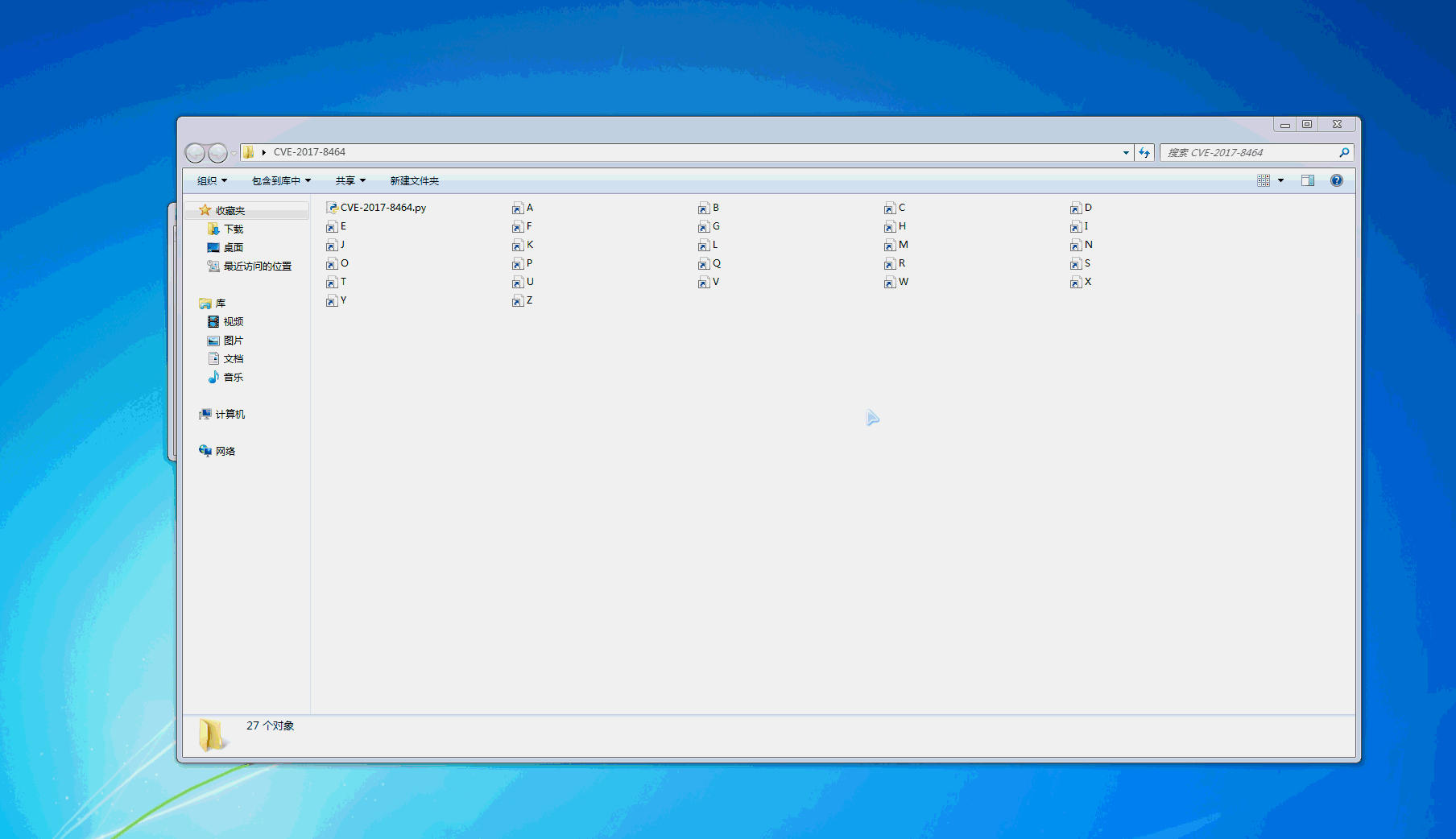The width and height of the screenshot is (1456, 839).
Task: Maximize the Explorer window
Action: coord(1307,124)
